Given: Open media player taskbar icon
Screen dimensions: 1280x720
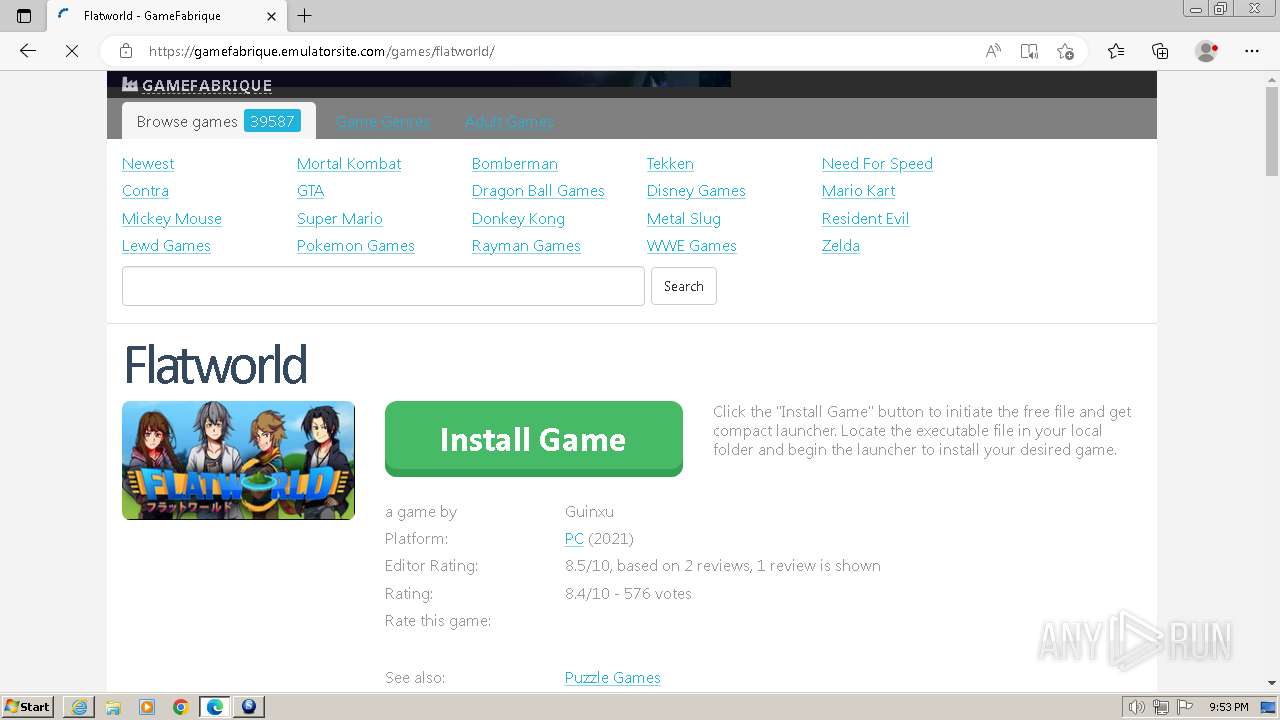Looking at the screenshot, I should point(147,707).
